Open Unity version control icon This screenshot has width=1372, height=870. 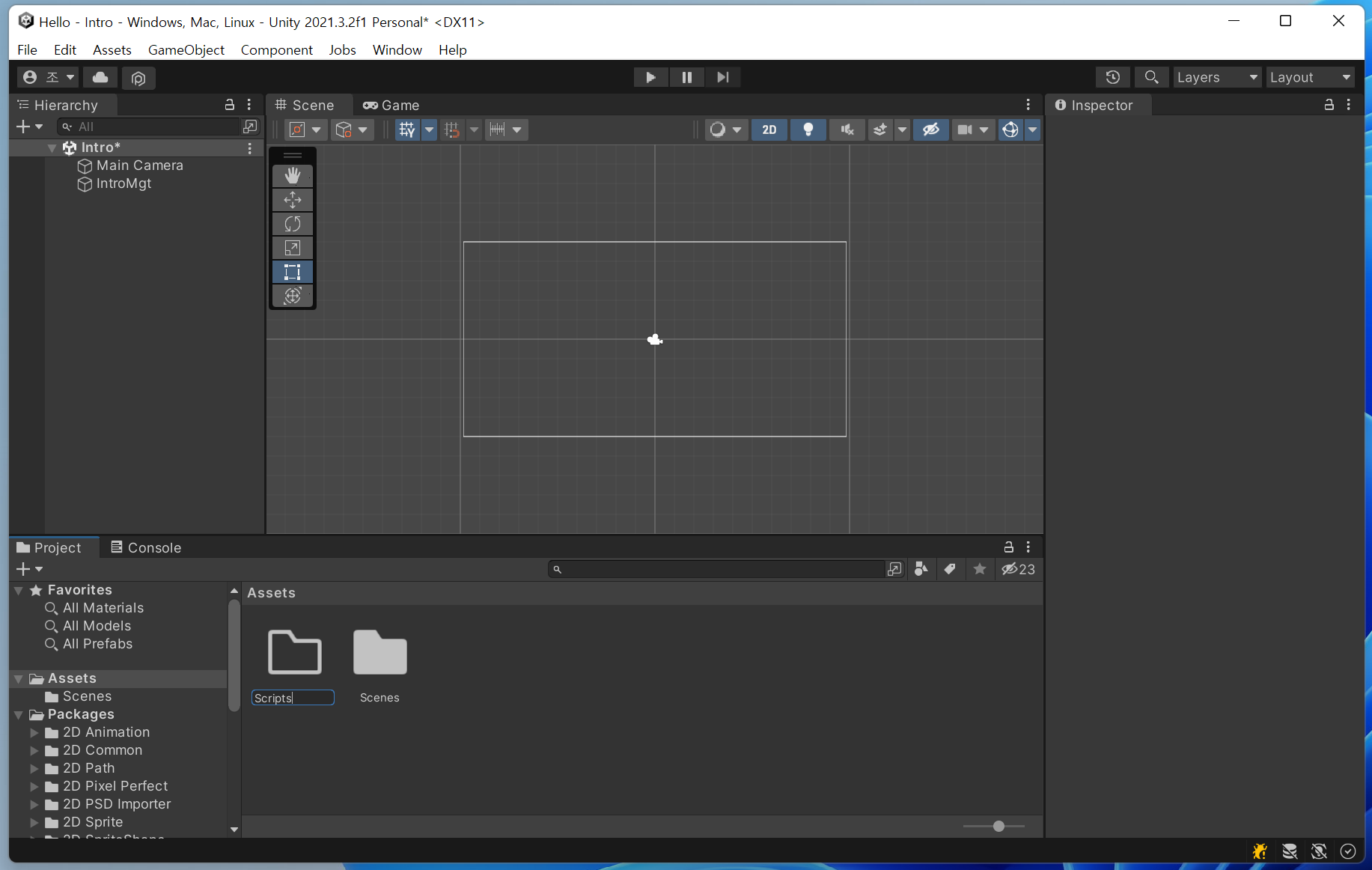click(x=138, y=78)
